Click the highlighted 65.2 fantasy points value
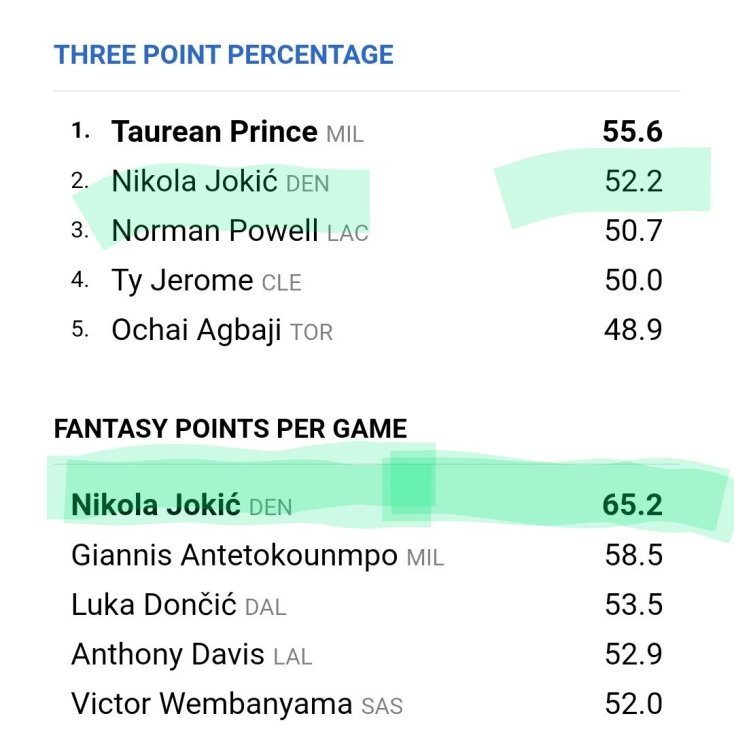Screen dimensions: 734x750 pyautogui.click(x=632, y=505)
